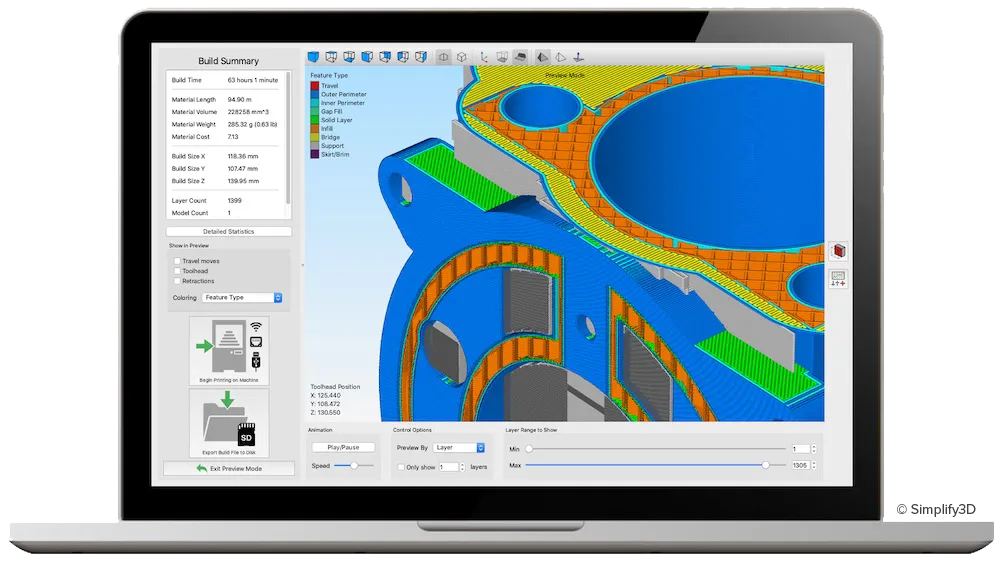The image size is (1000, 561).
Task: Click the Build Size X value '118.36 mm'
Action: (243, 156)
